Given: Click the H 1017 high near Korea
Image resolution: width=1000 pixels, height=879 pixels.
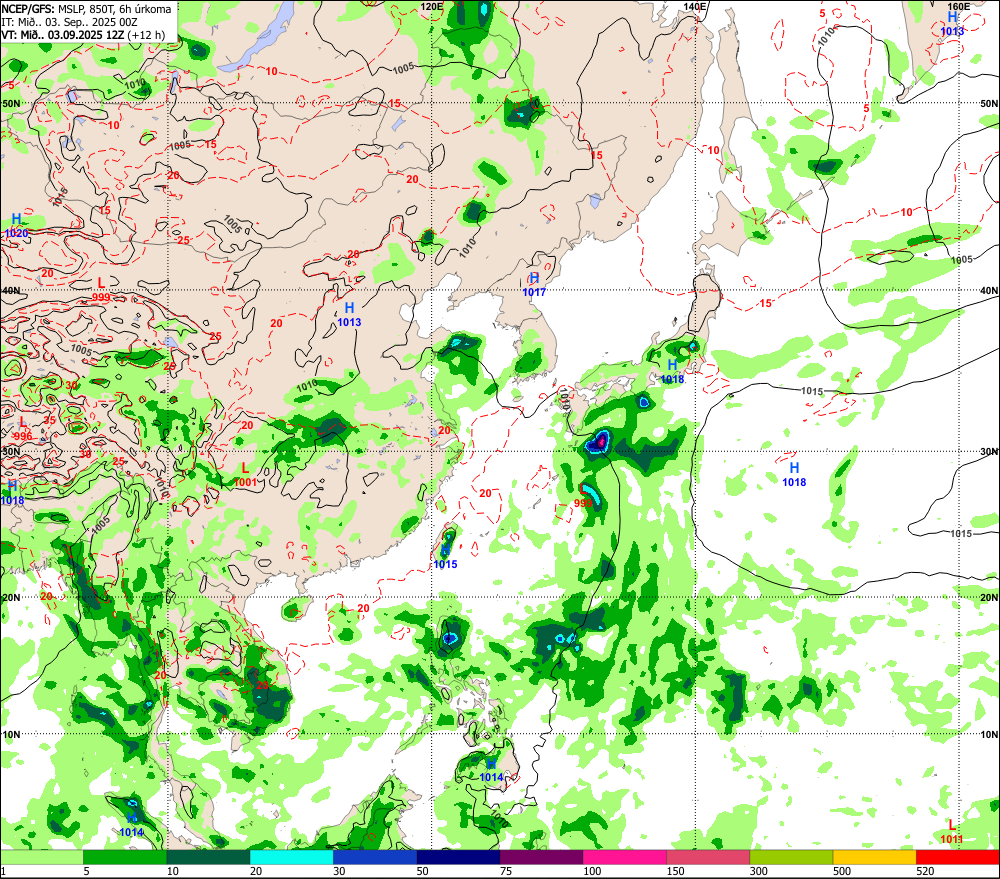Looking at the screenshot, I should [x=534, y=284].
